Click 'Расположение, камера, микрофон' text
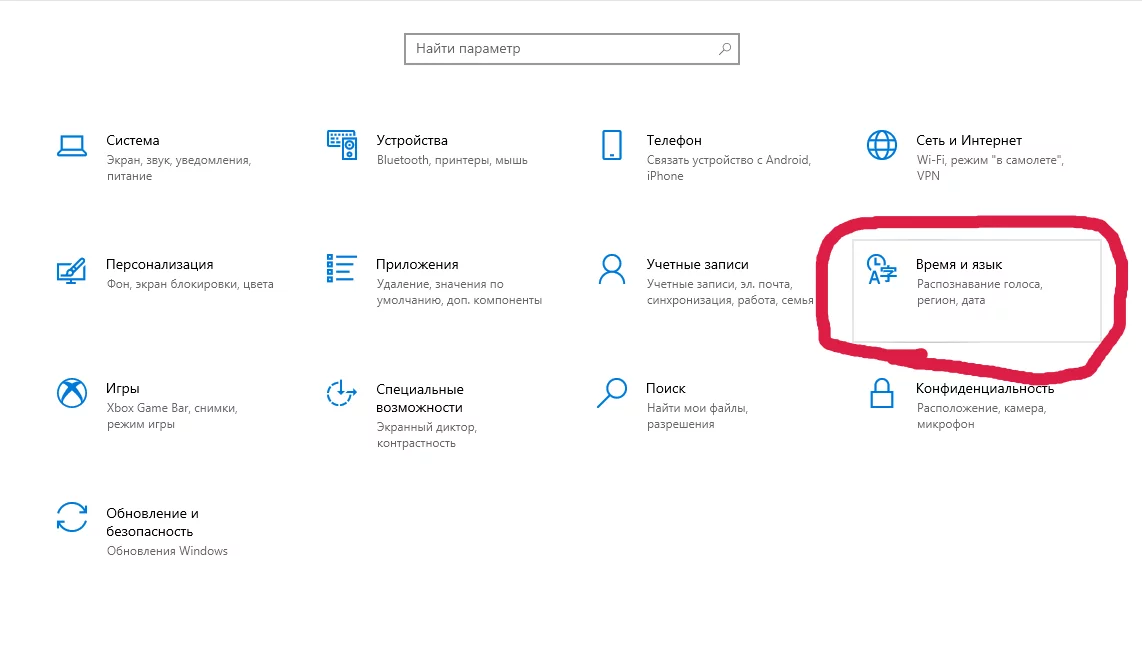 click(x=981, y=416)
